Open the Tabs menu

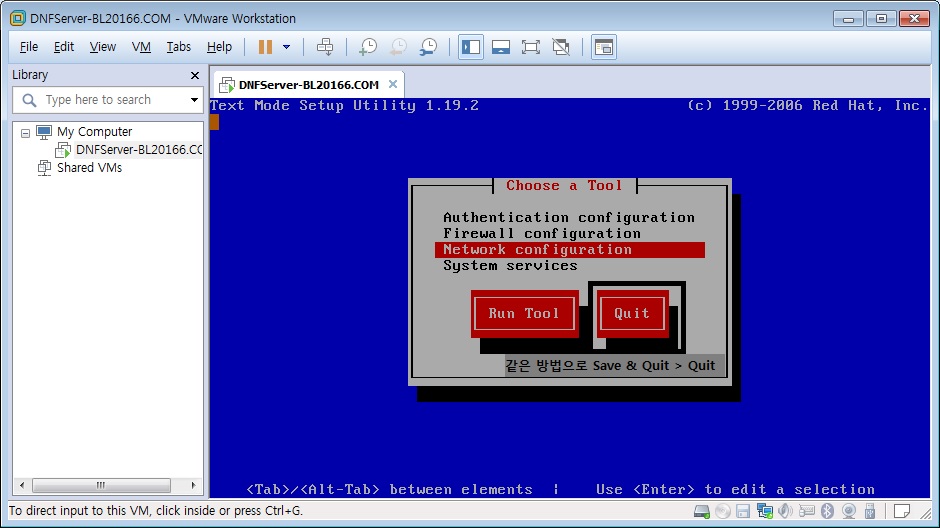(178, 47)
